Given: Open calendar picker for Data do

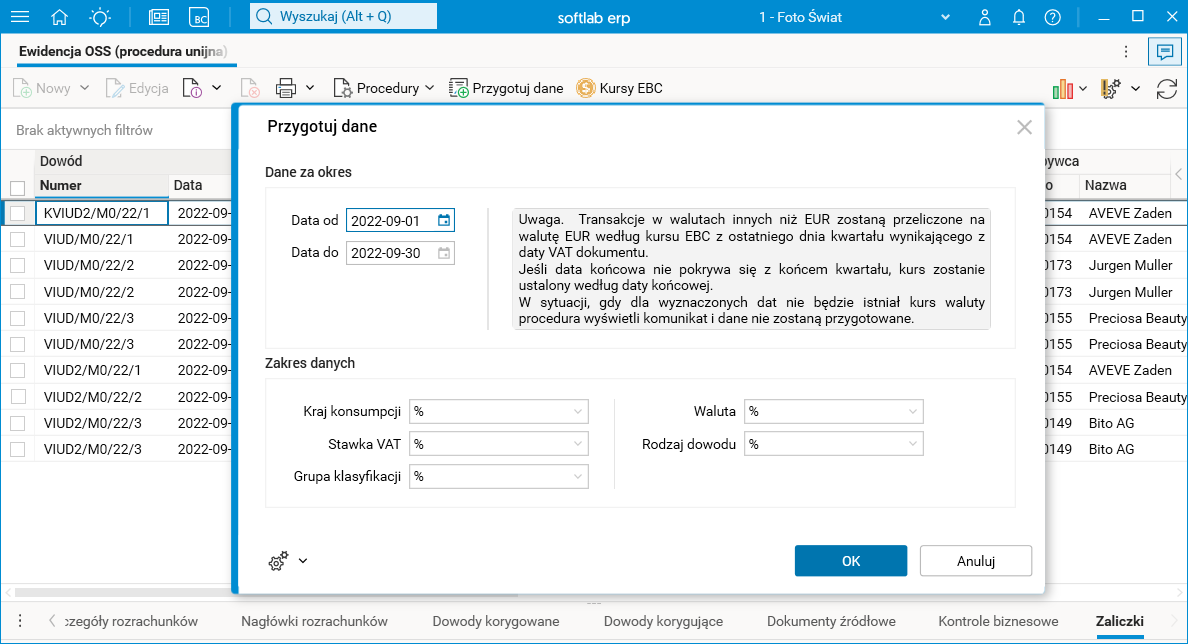Looking at the screenshot, I should pyautogui.click(x=444, y=253).
